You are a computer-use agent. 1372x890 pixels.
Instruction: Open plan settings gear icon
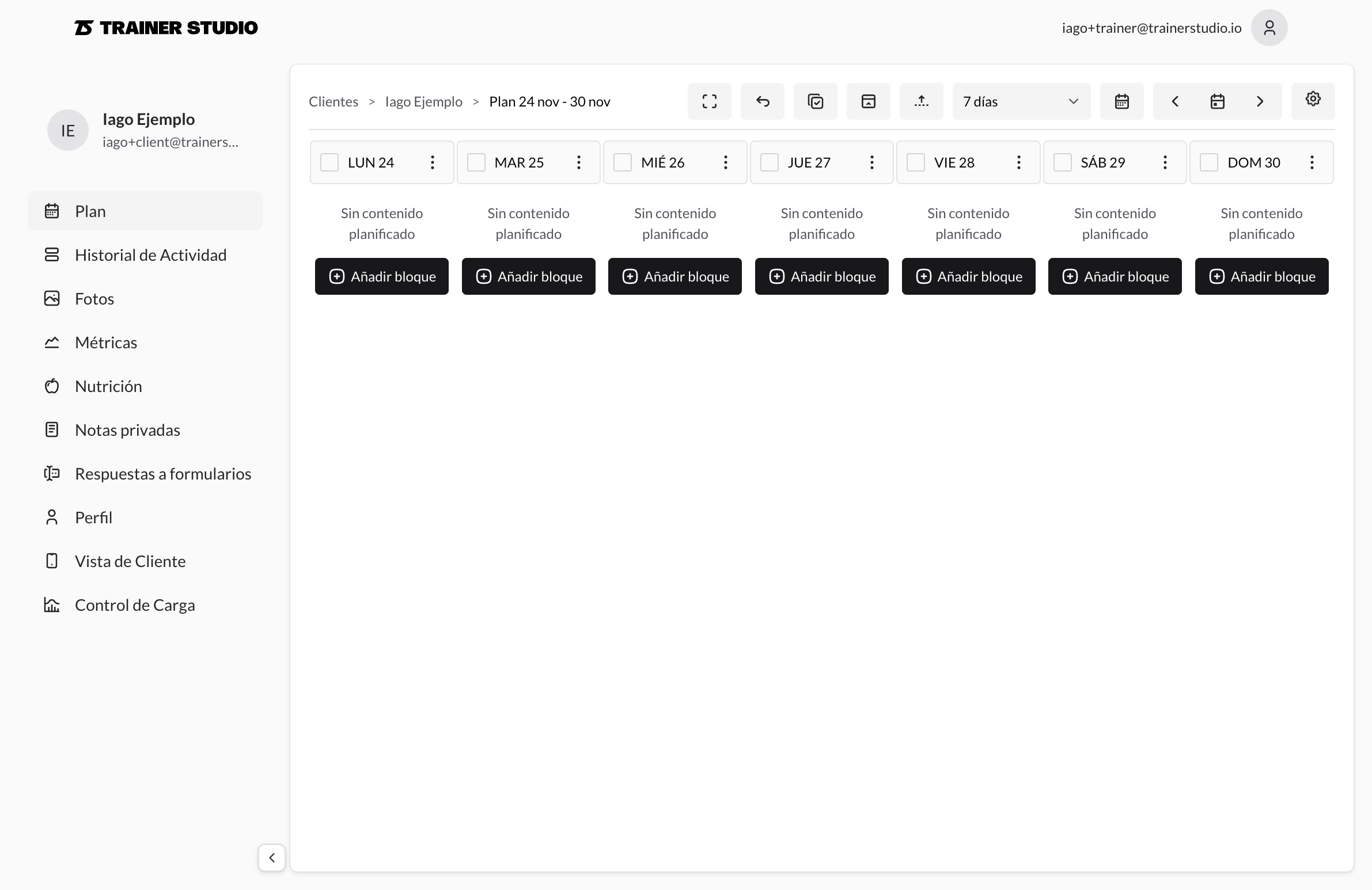1313,99
